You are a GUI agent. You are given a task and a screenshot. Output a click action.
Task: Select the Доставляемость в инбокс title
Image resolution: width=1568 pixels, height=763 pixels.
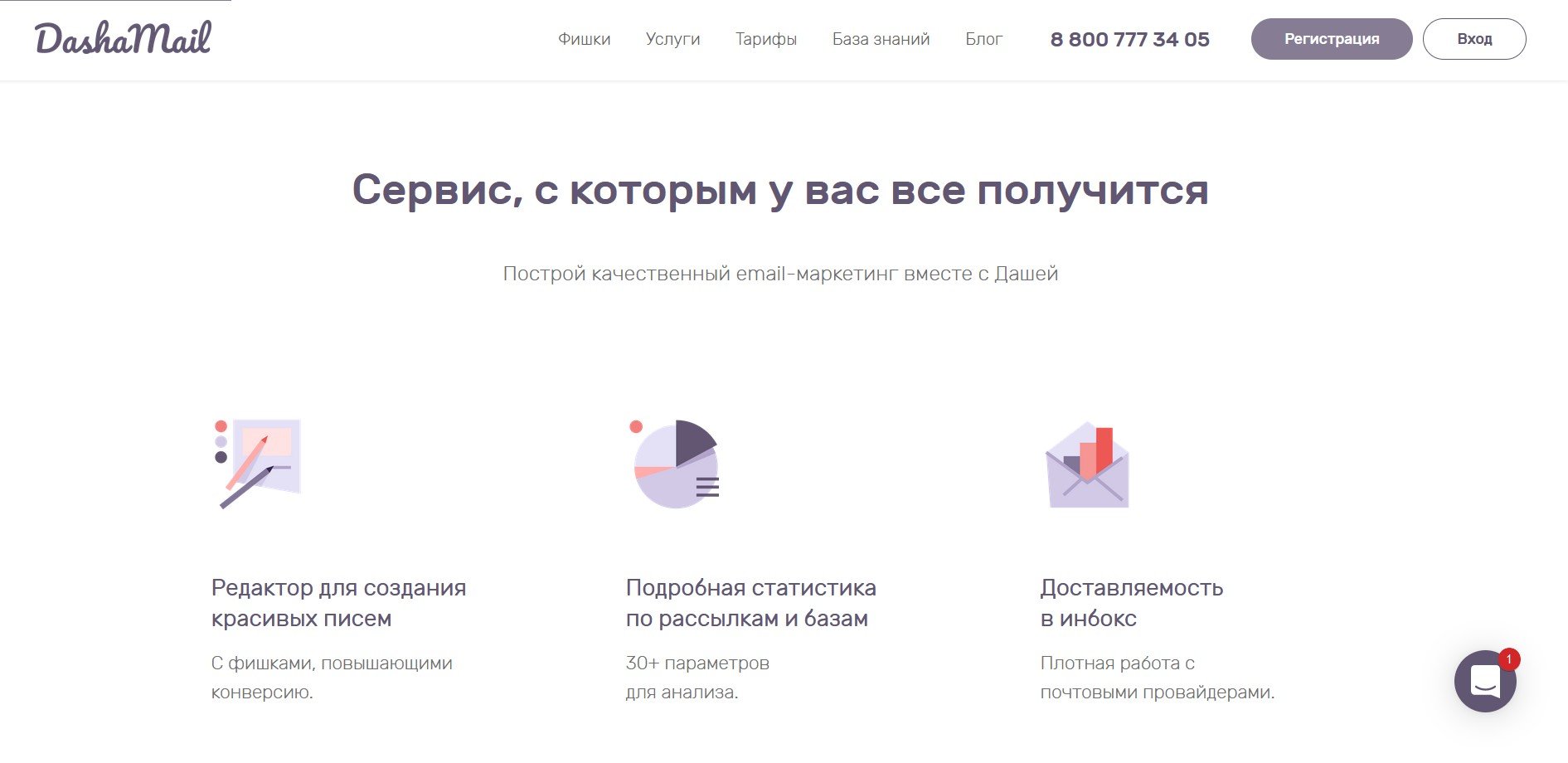[x=1131, y=603]
